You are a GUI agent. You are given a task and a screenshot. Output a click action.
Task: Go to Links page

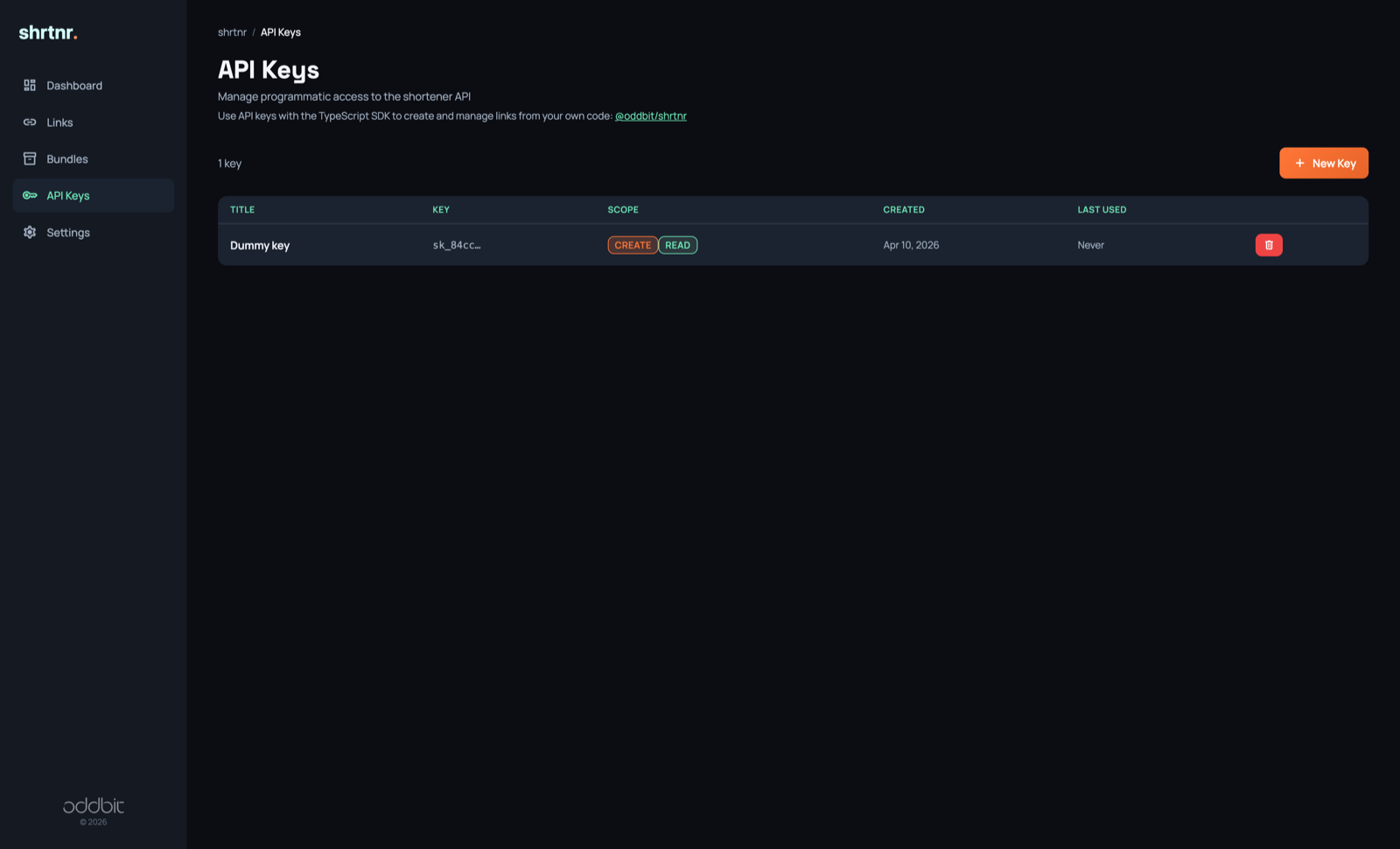[x=94, y=122]
